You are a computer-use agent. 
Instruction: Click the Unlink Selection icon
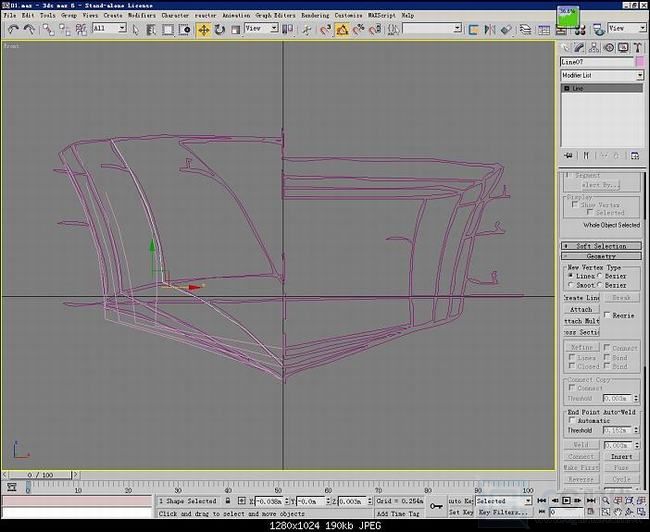pos(65,29)
